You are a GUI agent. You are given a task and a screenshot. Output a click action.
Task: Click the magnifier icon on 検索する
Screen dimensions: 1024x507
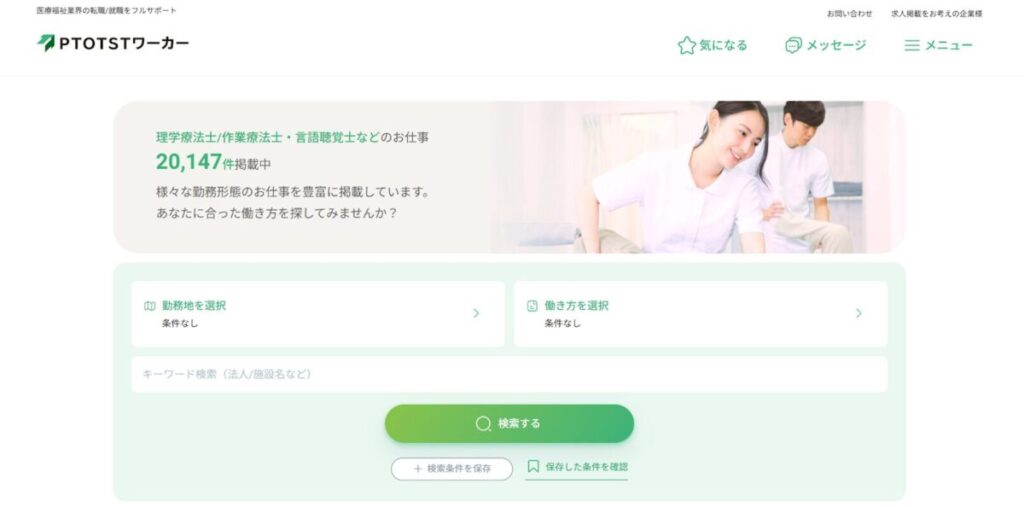(x=483, y=423)
